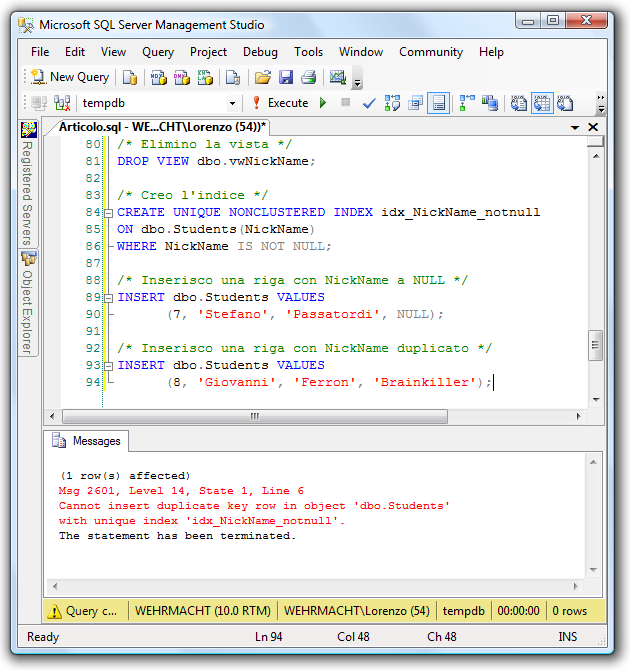This screenshot has height=670, width=630.
Task: Select Results to Grid output mode
Action: coord(542,103)
